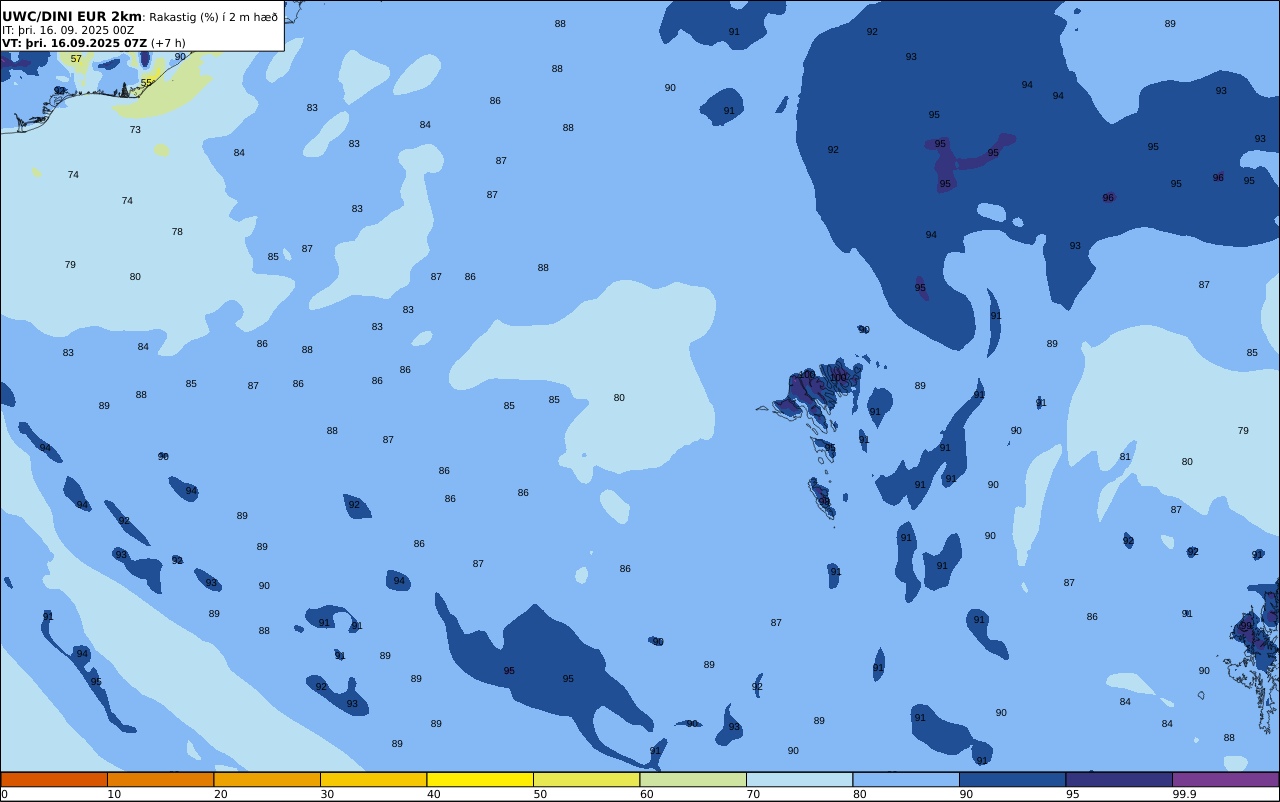The height and width of the screenshot is (802, 1280).
Task: Click the dark red 0–10 legend swatch
Action: (x=54, y=779)
